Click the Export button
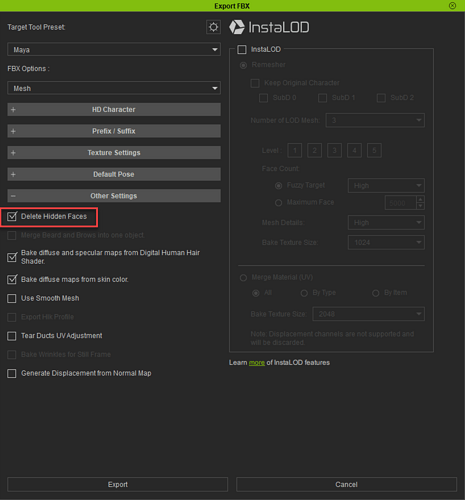 (x=118, y=485)
